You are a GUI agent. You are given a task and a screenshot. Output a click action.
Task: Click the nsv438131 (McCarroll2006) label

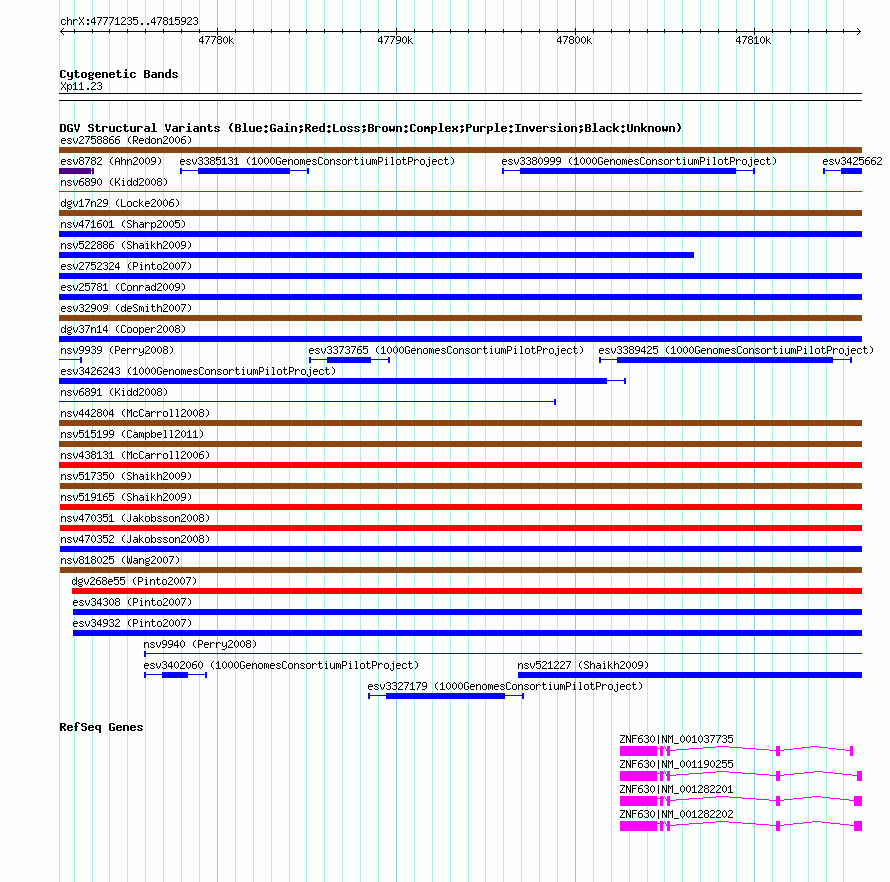pos(135,455)
